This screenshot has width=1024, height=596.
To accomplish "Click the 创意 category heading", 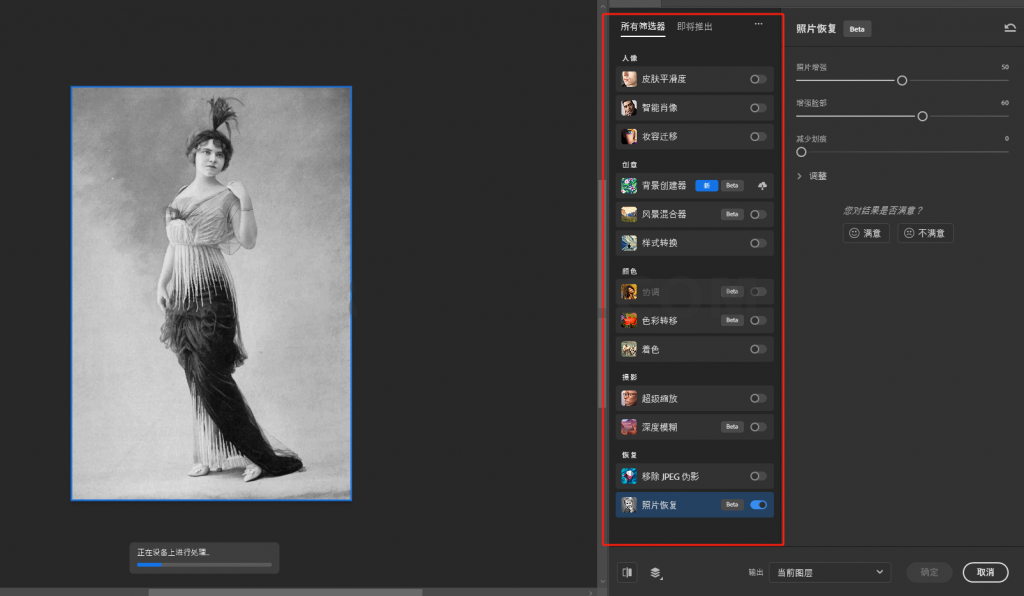I will (630, 165).
